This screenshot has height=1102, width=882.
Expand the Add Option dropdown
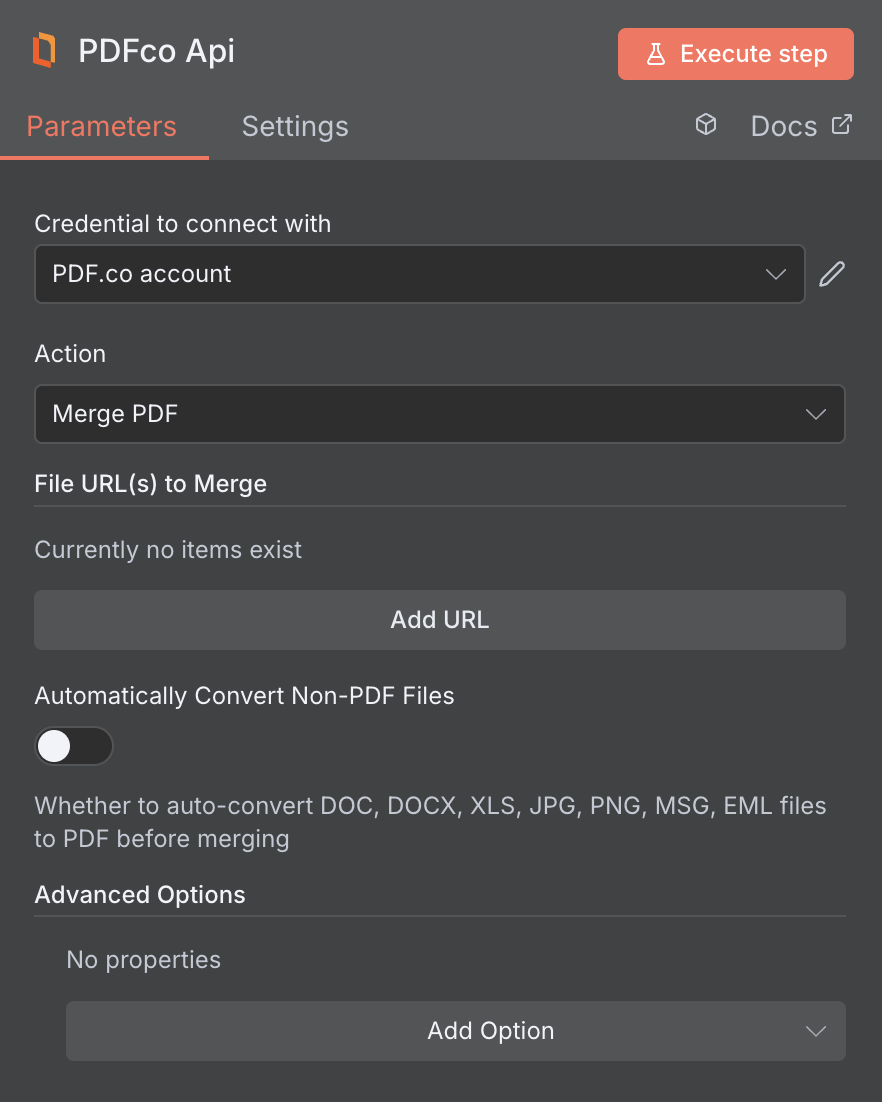(455, 1031)
